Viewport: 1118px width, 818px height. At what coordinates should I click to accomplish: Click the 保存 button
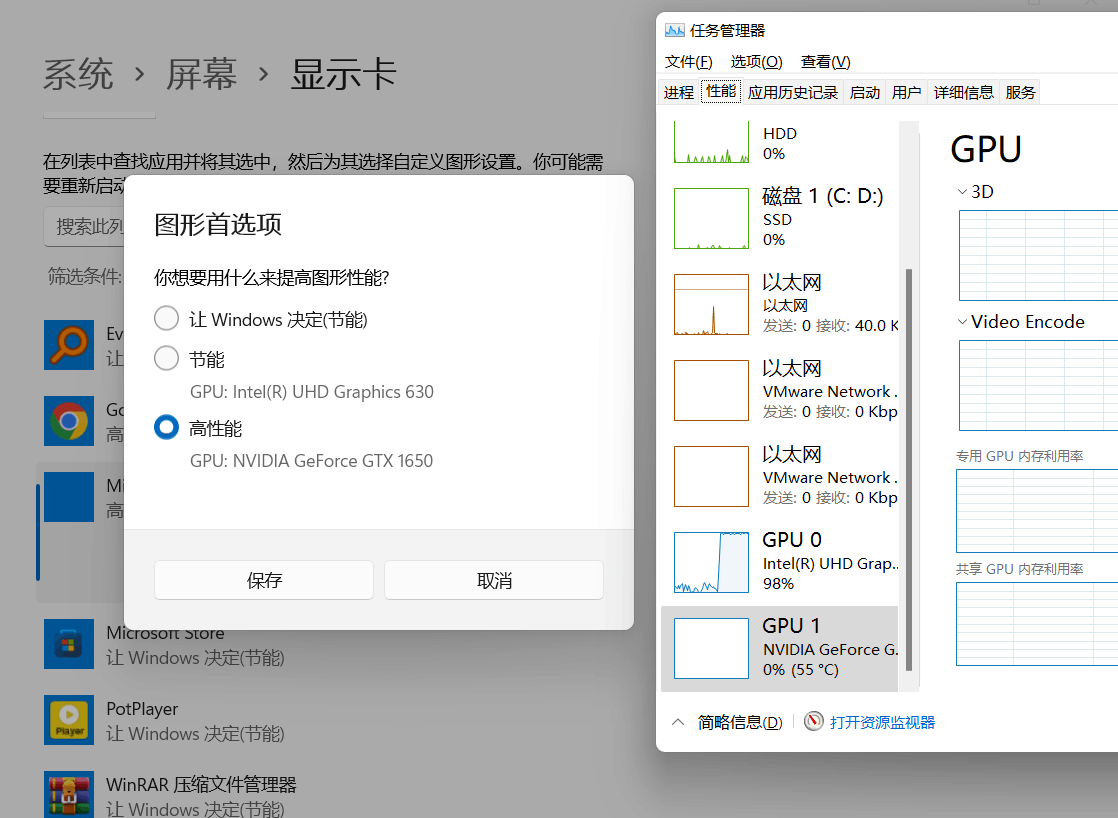[264, 580]
